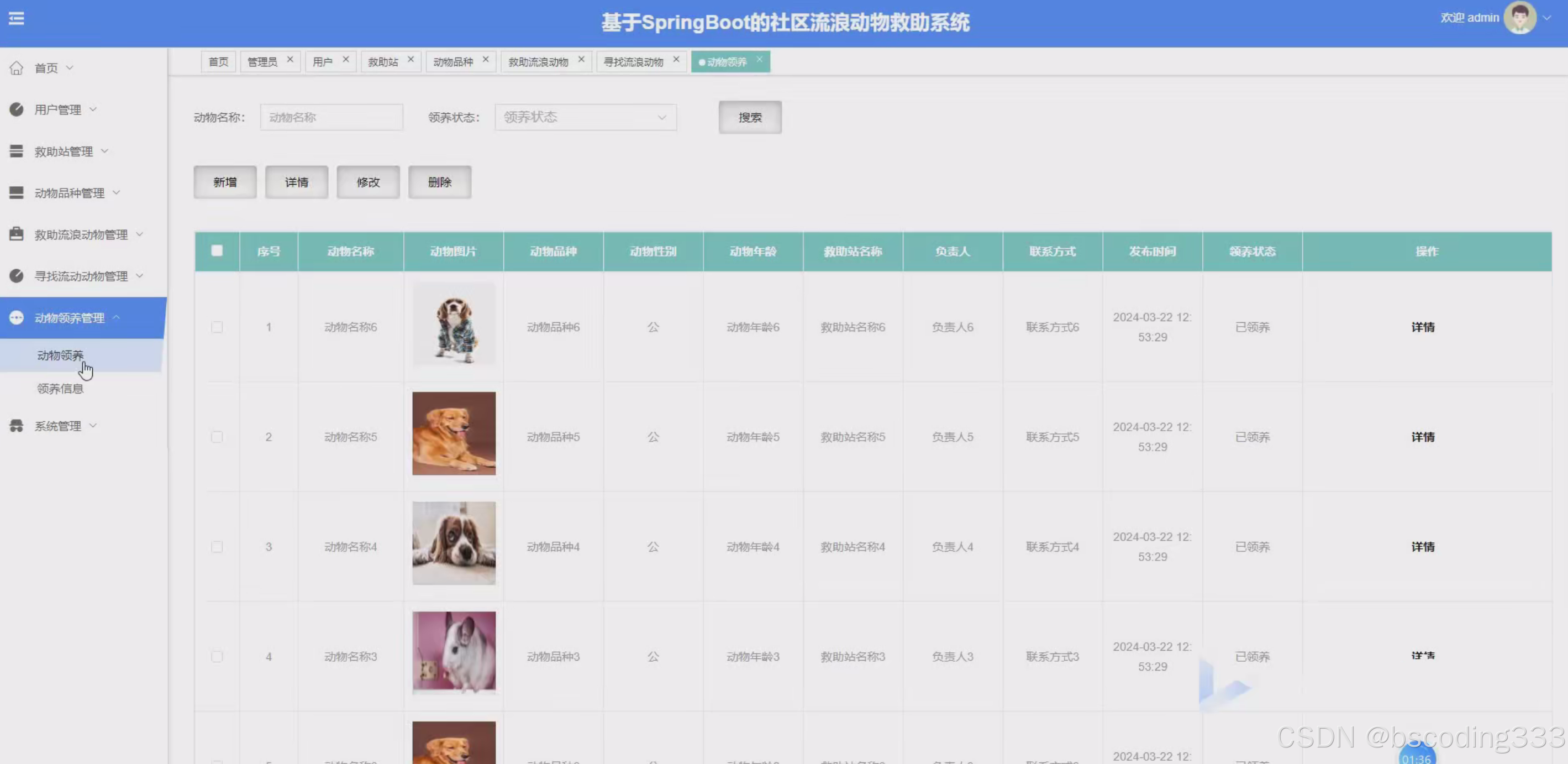Screen dimensions: 1568x764
Task: Open the 领养状态 dropdown filter
Action: pyautogui.click(x=585, y=117)
